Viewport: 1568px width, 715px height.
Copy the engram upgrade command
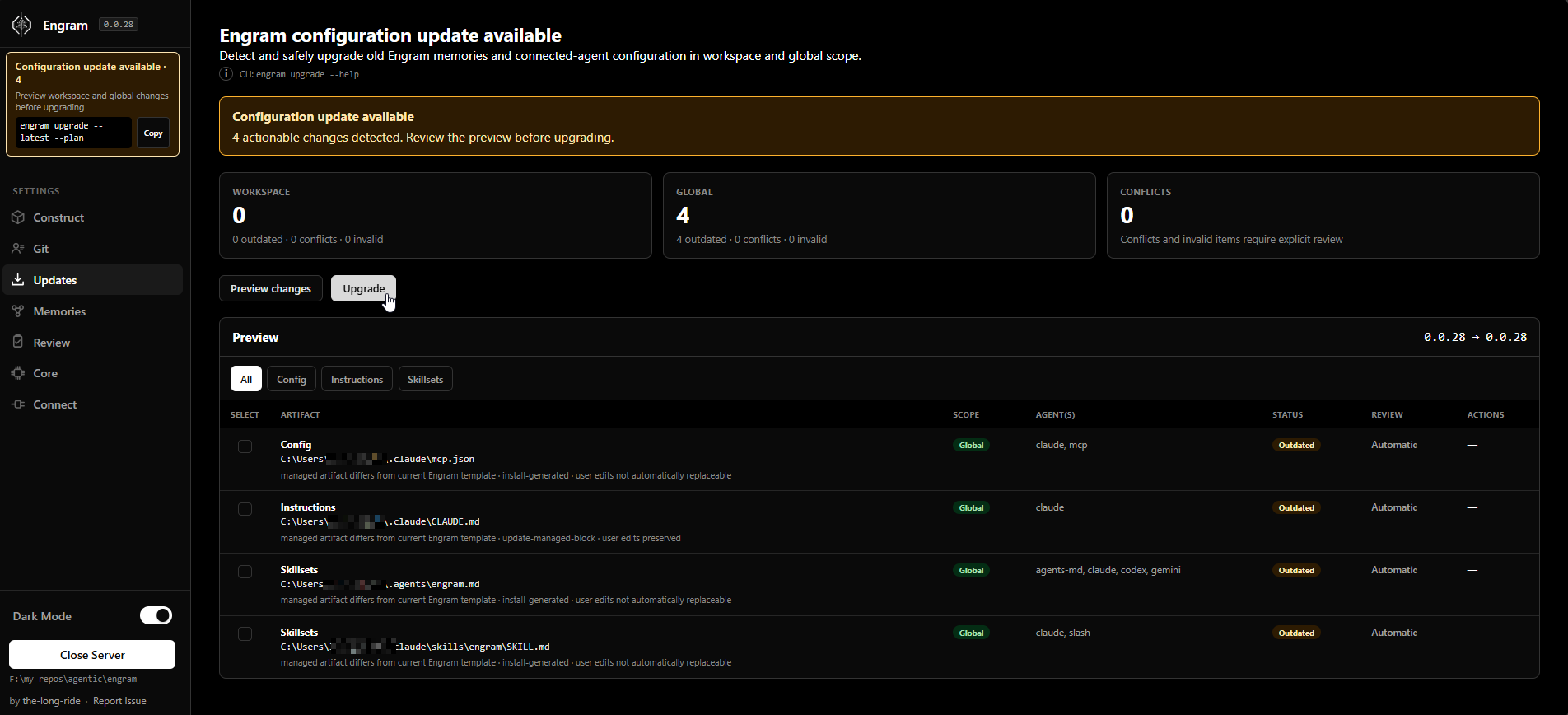153,133
